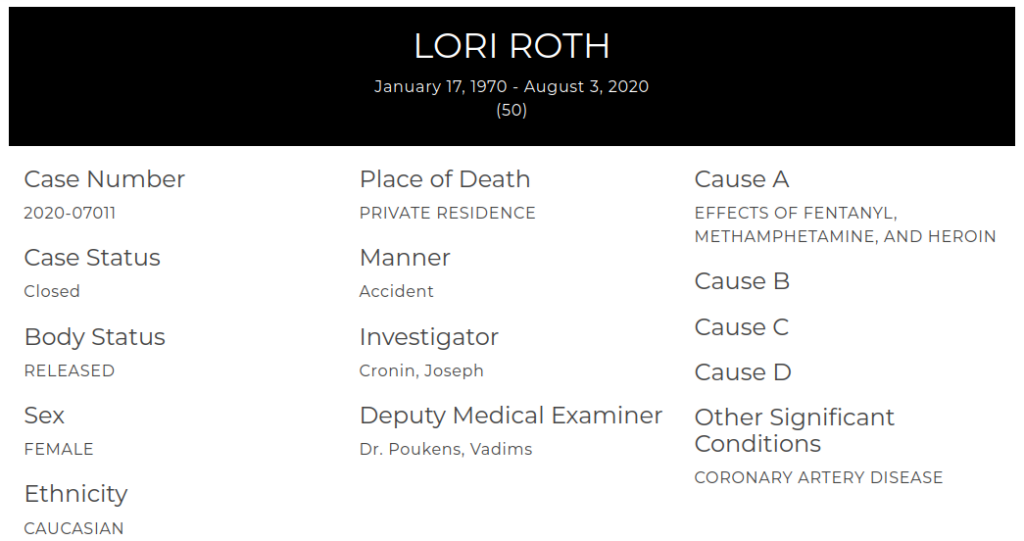Select the CAUCASIAN ethnicity value
1024x541 pixels.
[74, 529]
